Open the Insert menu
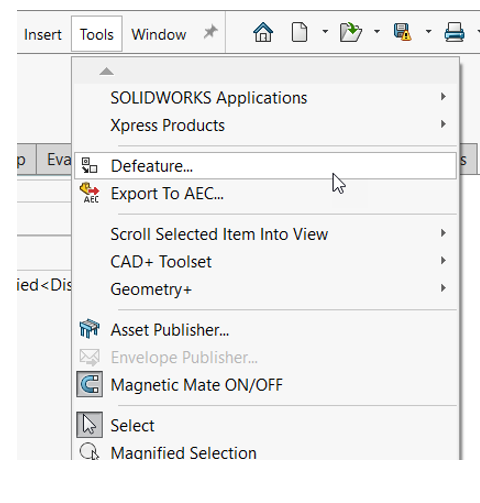Viewport: 480px width, 503px height. (x=43, y=34)
